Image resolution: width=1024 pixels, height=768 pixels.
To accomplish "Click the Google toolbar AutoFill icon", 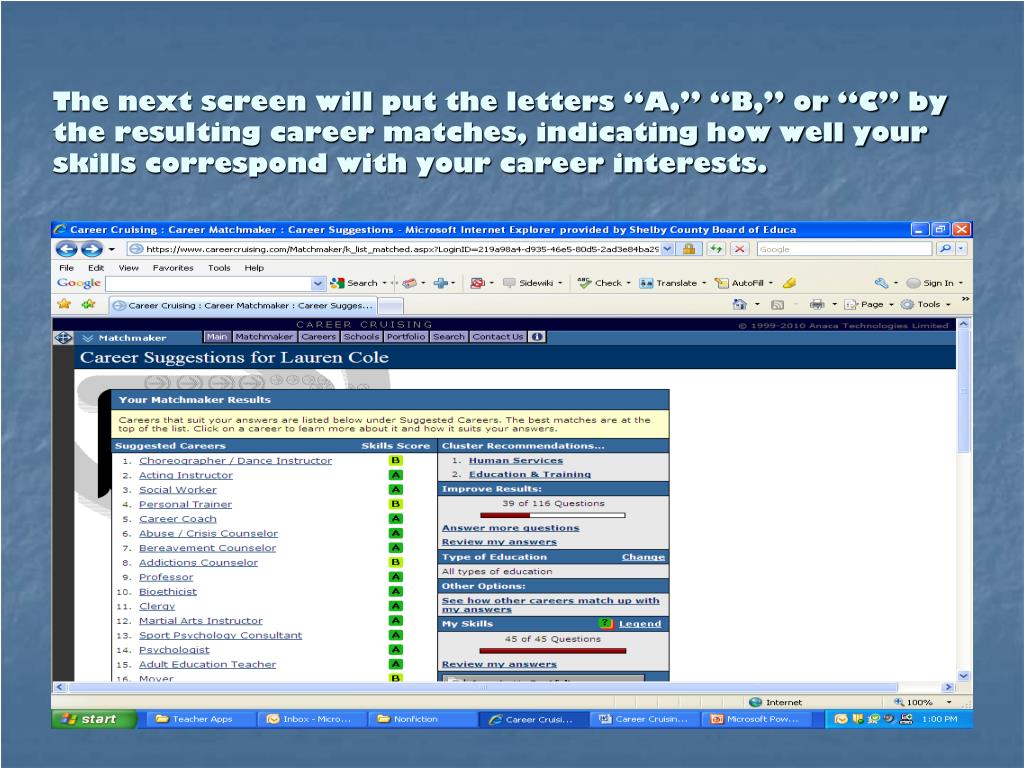I will (x=722, y=283).
